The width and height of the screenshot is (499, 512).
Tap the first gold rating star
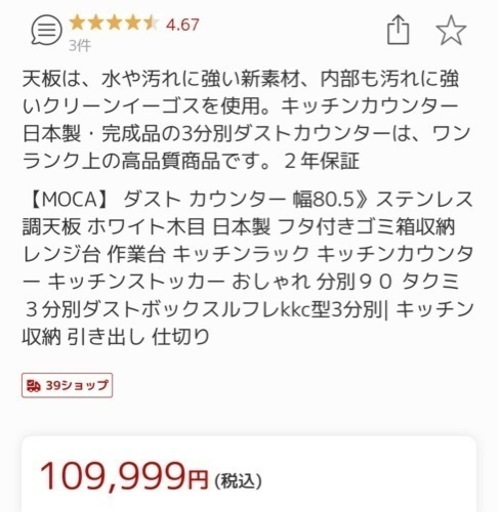pyautogui.click(x=78, y=23)
